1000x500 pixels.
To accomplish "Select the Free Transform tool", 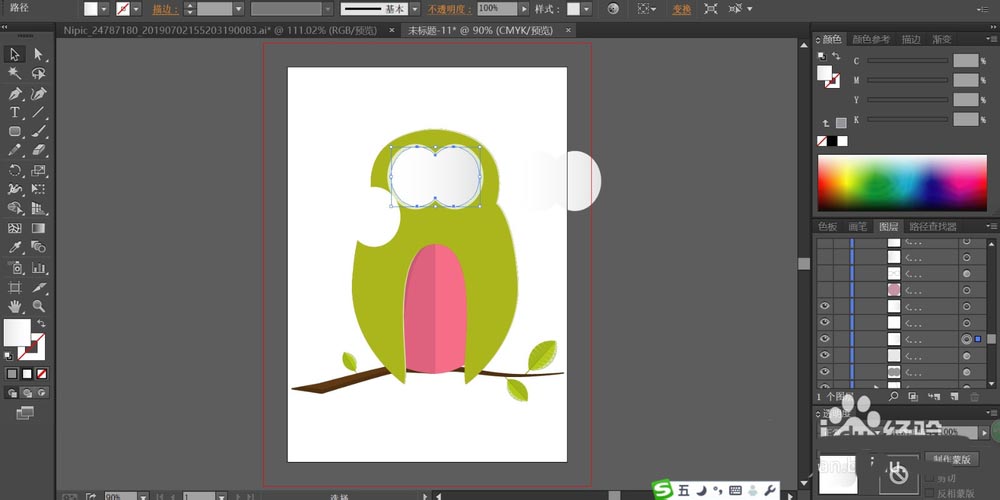I will [x=38, y=189].
